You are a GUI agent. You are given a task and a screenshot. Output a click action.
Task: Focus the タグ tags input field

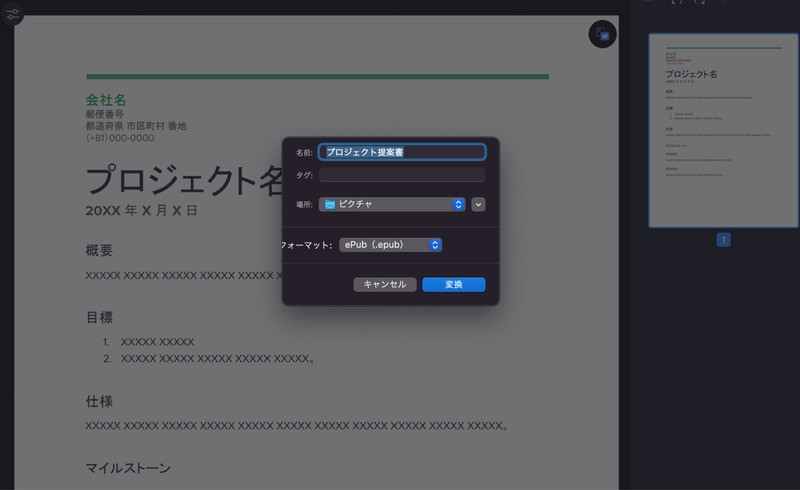(x=402, y=175)
